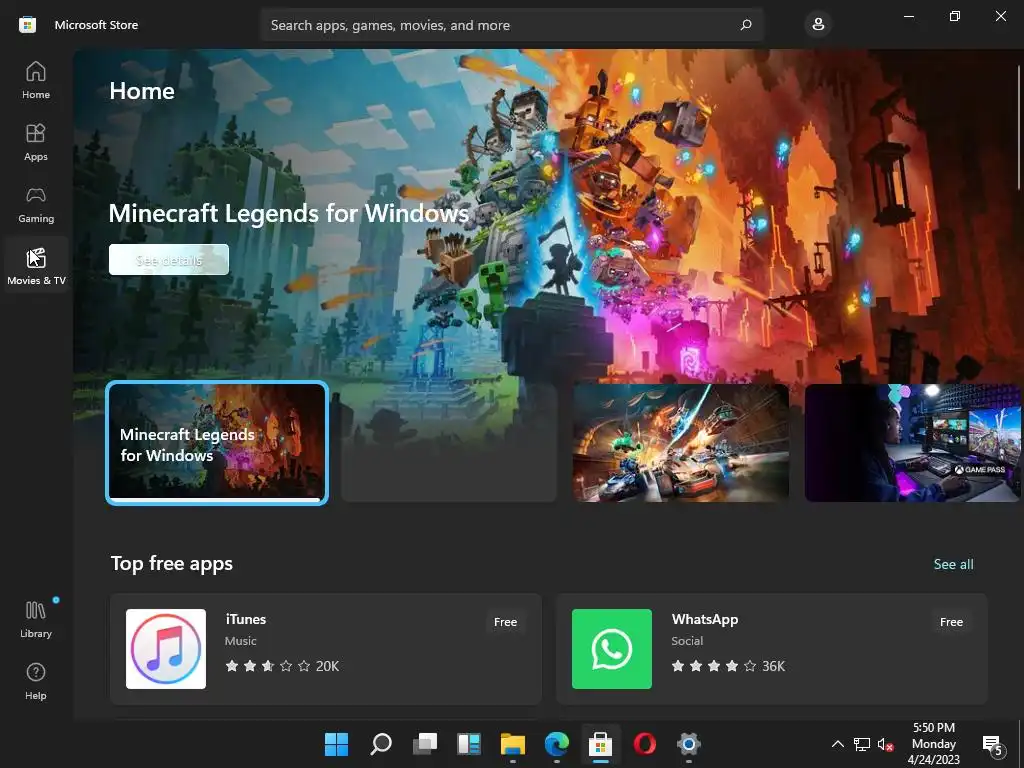
Task: Click the muted volume tray icon
Action: [x=886, y=744]
